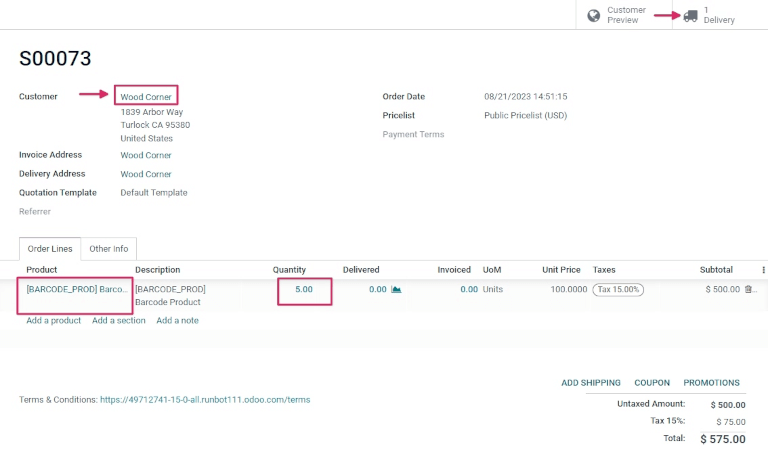Image resolution: width=768 pixels, height=452 pixels.
Task: Open Public Pricelist (USD) dropdown
Action: click(x=525, y=116)
